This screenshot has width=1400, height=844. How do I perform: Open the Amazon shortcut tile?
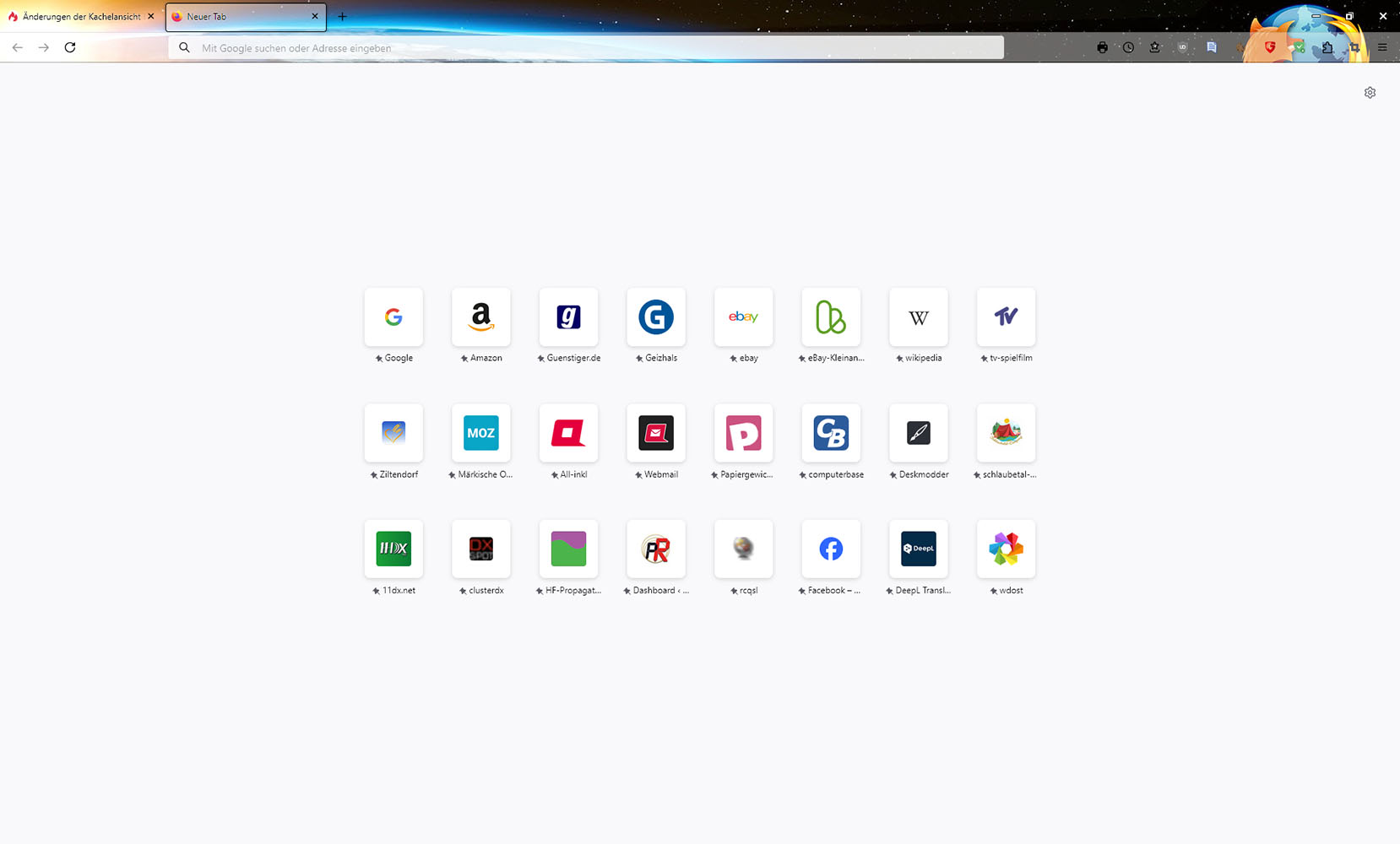pos(481,317)
